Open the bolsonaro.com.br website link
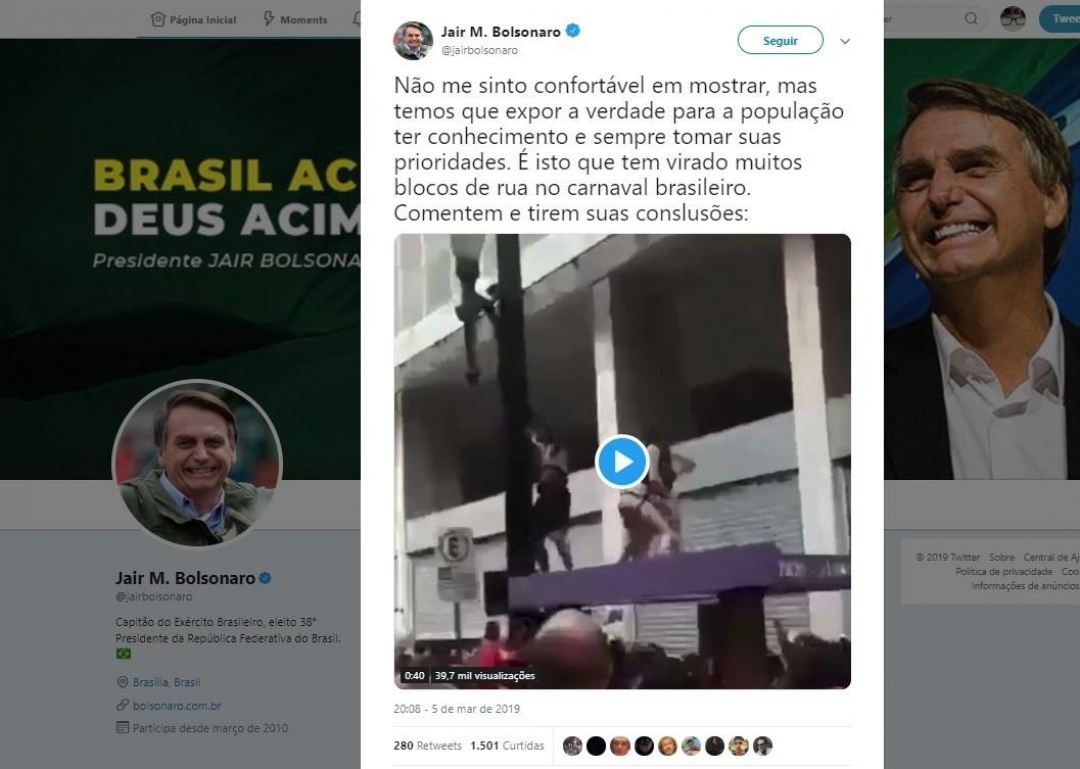 176,705
